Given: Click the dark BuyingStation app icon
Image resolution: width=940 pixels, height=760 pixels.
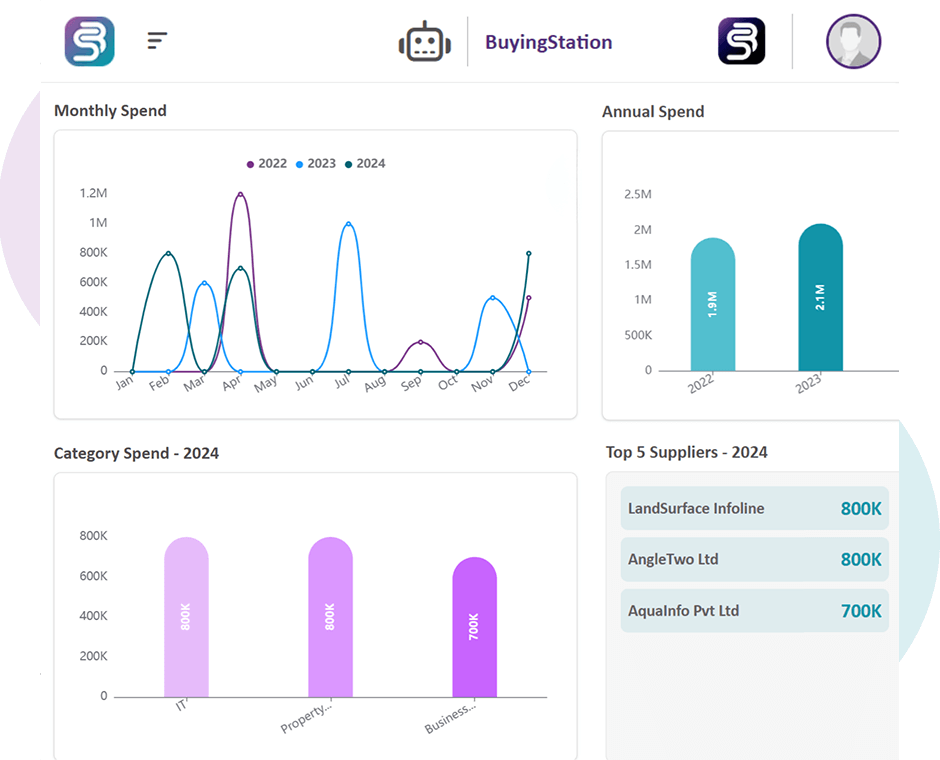Looking at the screenshot, I should tap(741, 42).
